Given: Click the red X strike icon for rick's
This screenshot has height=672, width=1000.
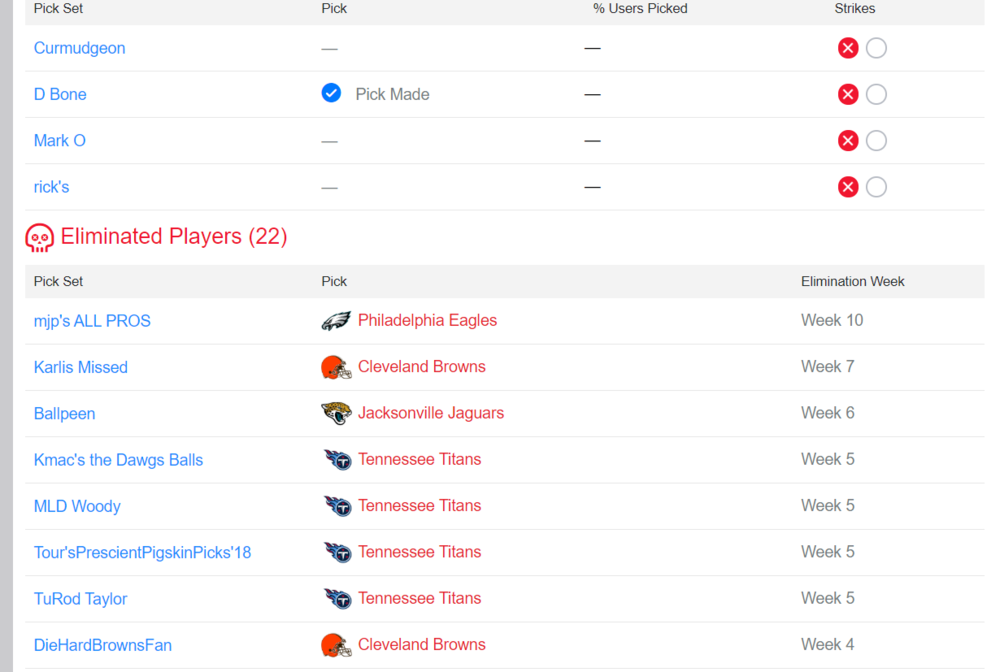Looking at the screenshot, I should point(848,187).
